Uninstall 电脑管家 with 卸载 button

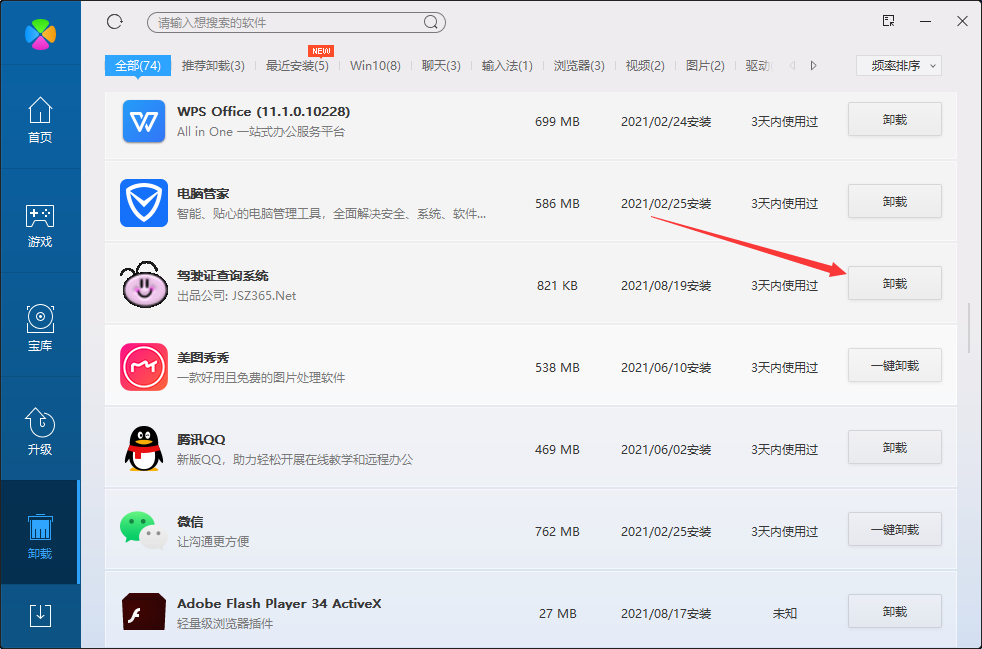click(894, 201)
